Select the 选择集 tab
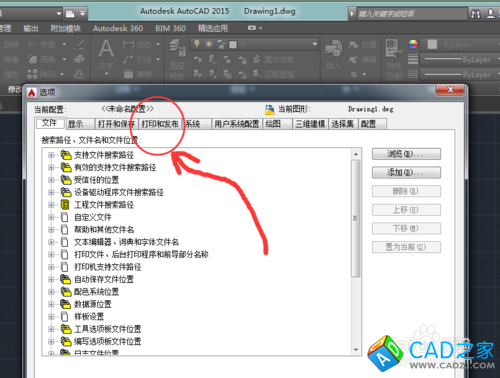Screen dimensions: 500x378 click(343, 124)
